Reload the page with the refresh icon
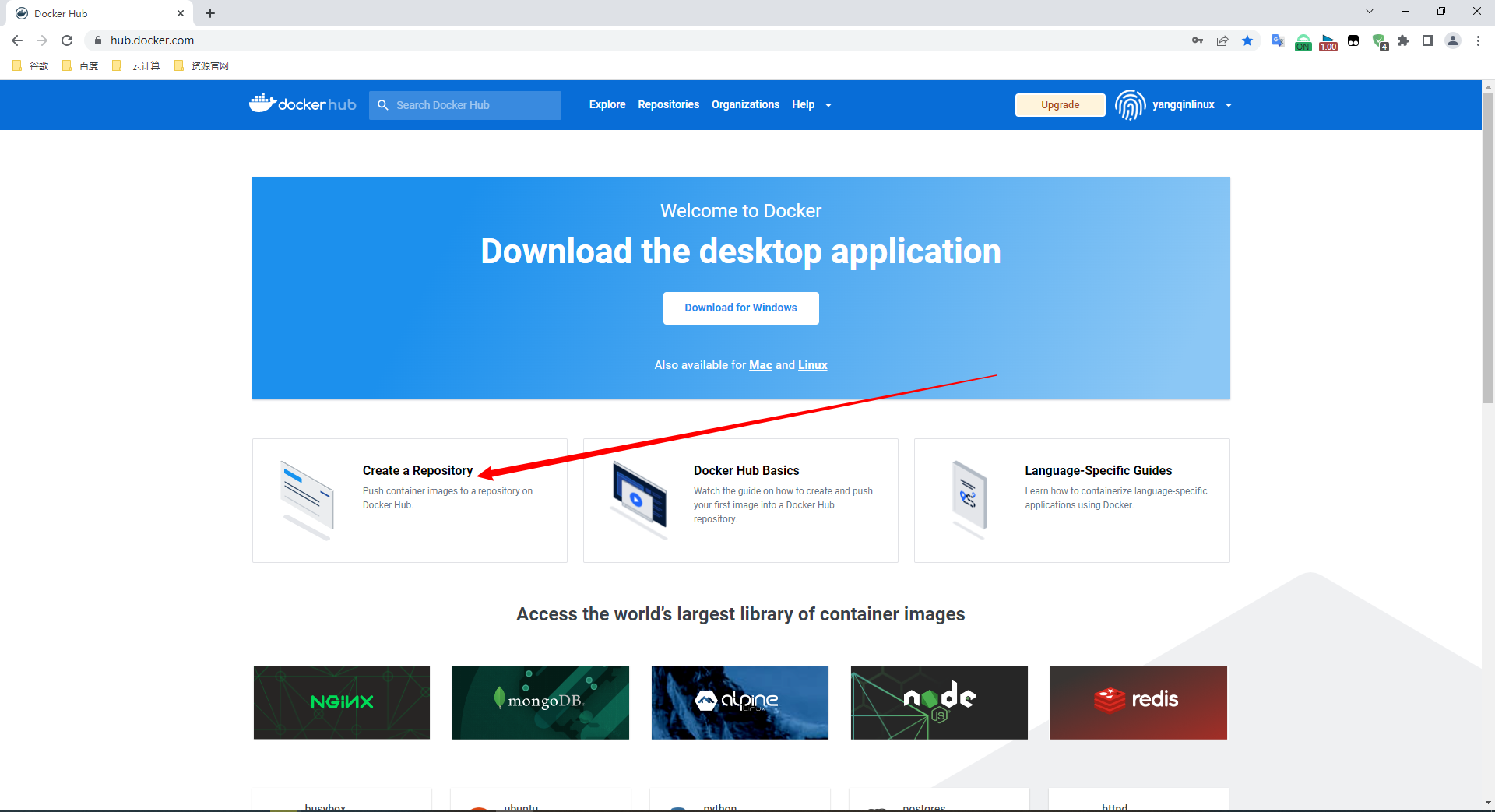The height and width of the screenshot is (812, 1495). click(67, 40)
